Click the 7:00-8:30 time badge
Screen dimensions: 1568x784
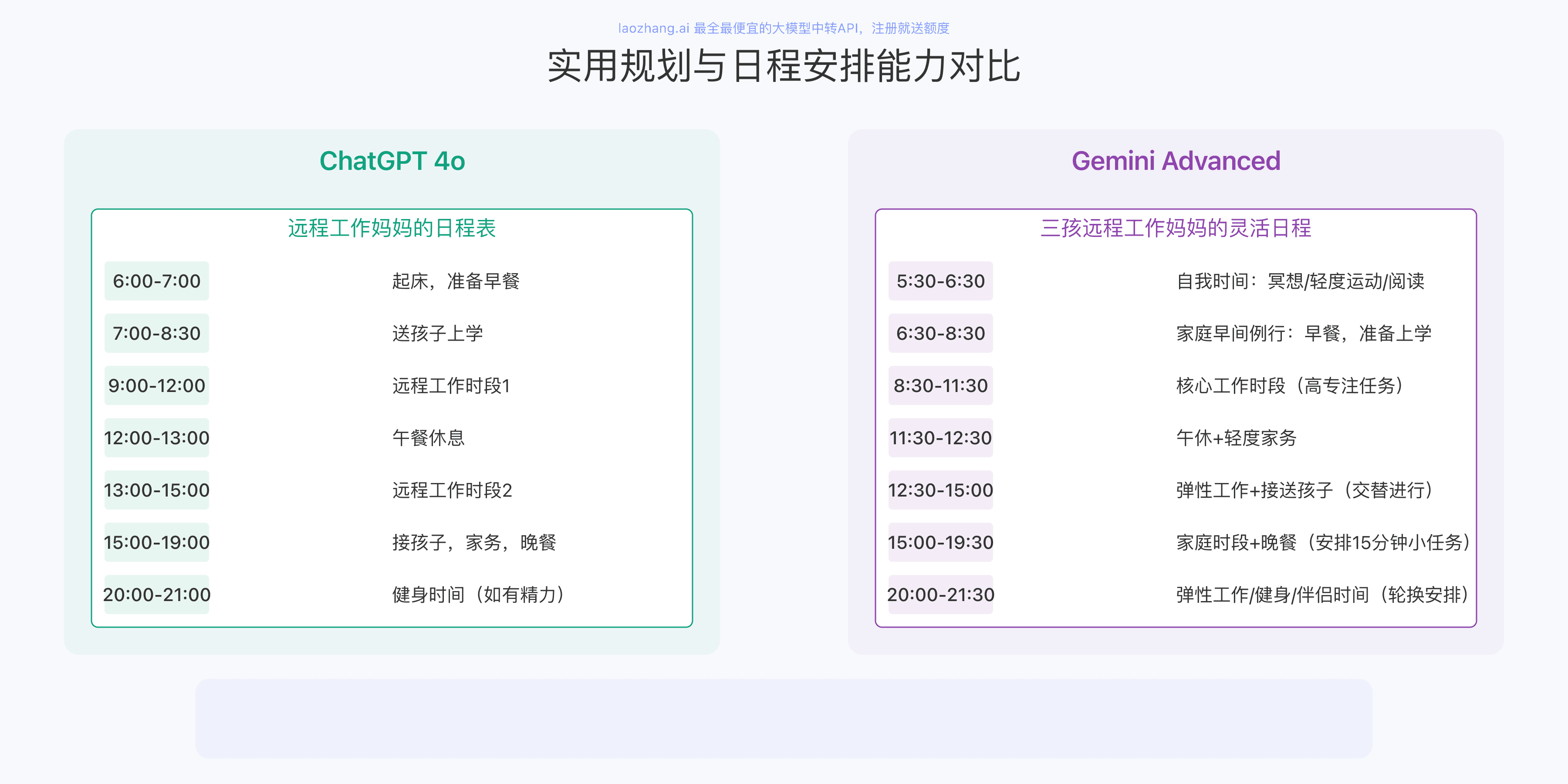coord(156,334)
